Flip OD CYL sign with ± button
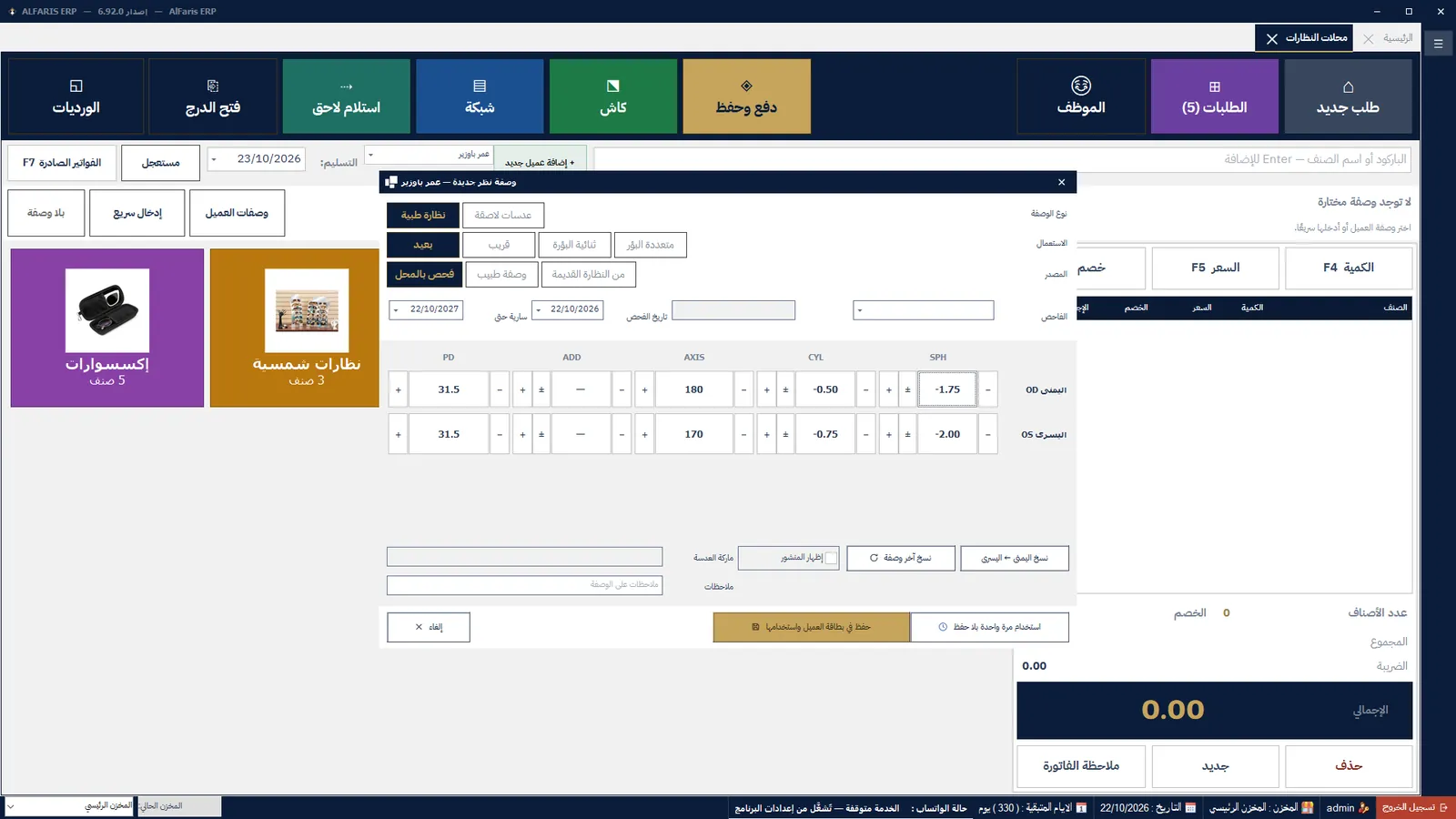Viewport: 1456px width, 819px height. pos(786,389)
